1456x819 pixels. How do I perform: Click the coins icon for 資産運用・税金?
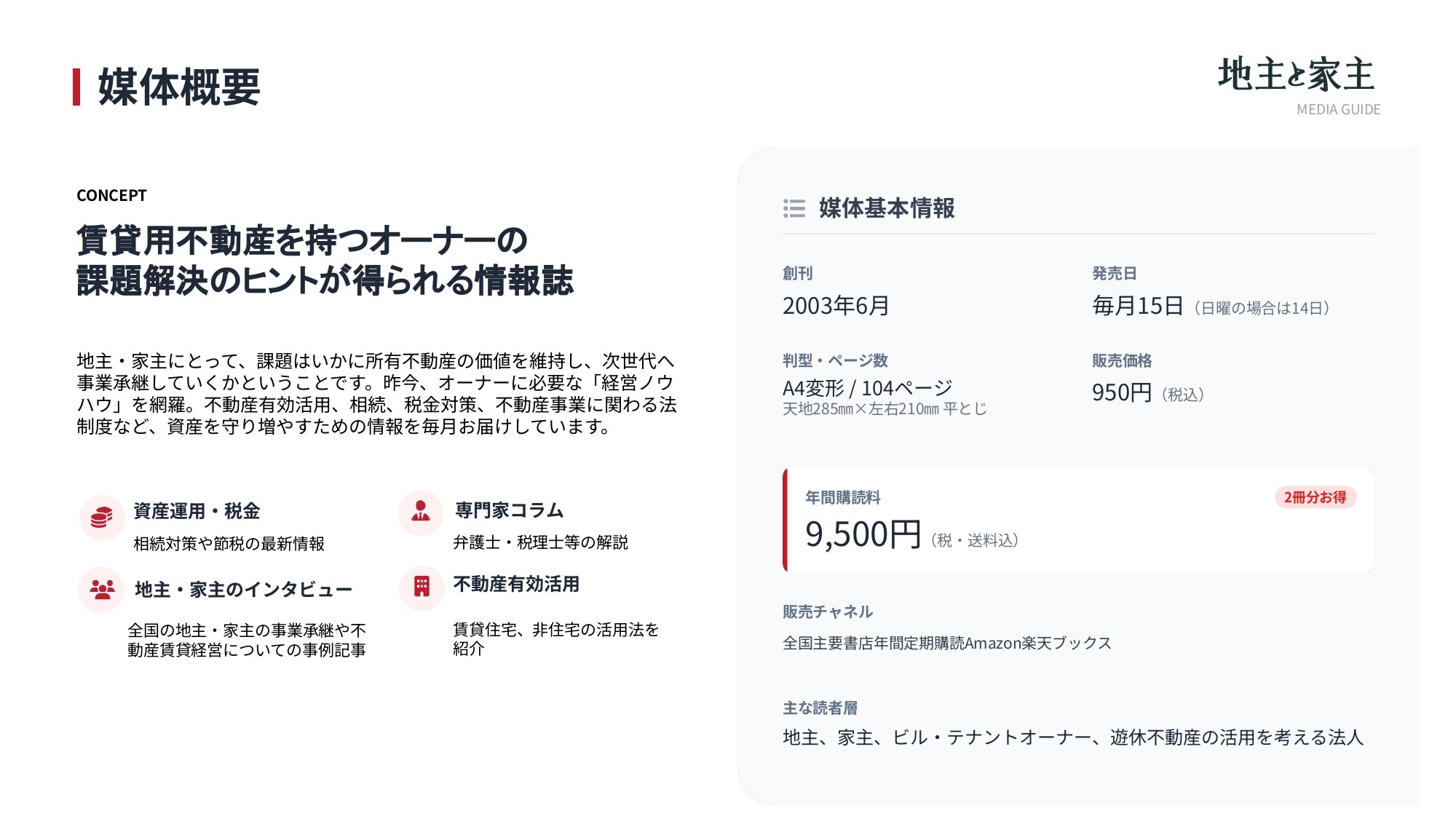(x=102, y=518)
